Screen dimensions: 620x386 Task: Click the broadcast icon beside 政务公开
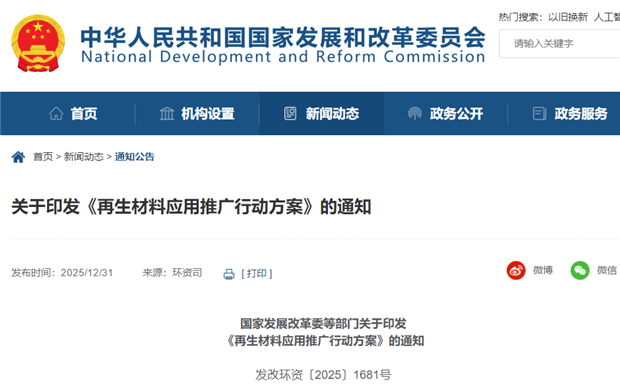pos(415,114)
